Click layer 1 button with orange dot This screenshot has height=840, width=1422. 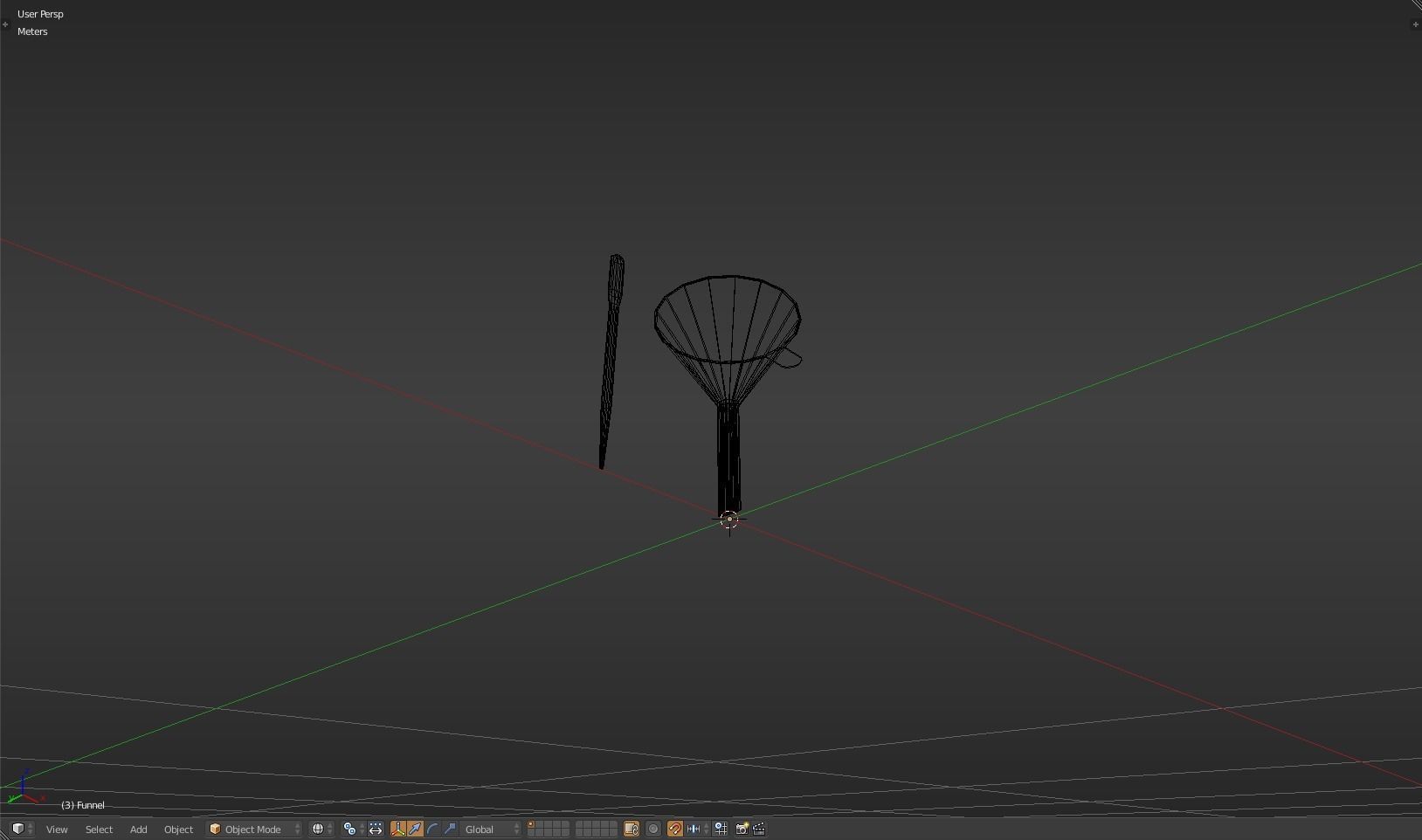[x=531, y=825]
